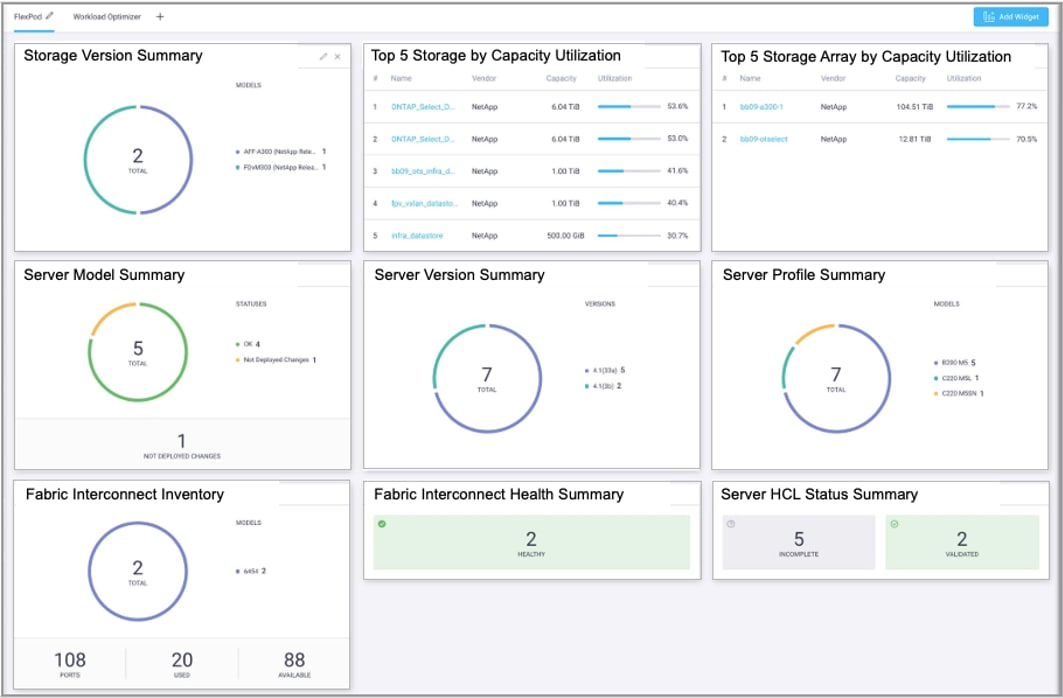Select the Not Deployed Changes legend item
The width and height of the screenshot is (1063, 698).
pyautogui.click(x=279, y=359)
